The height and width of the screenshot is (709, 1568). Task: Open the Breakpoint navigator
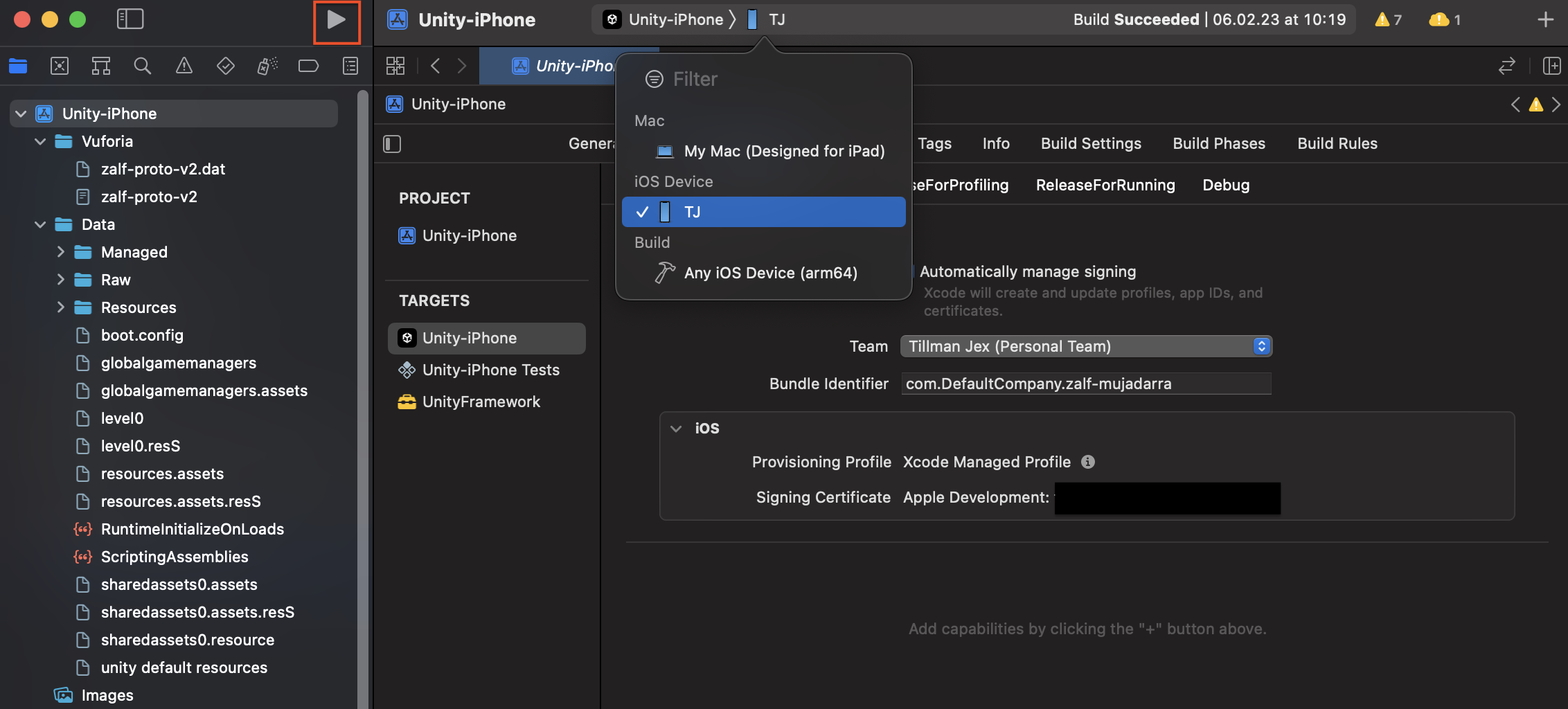(309, 66)
